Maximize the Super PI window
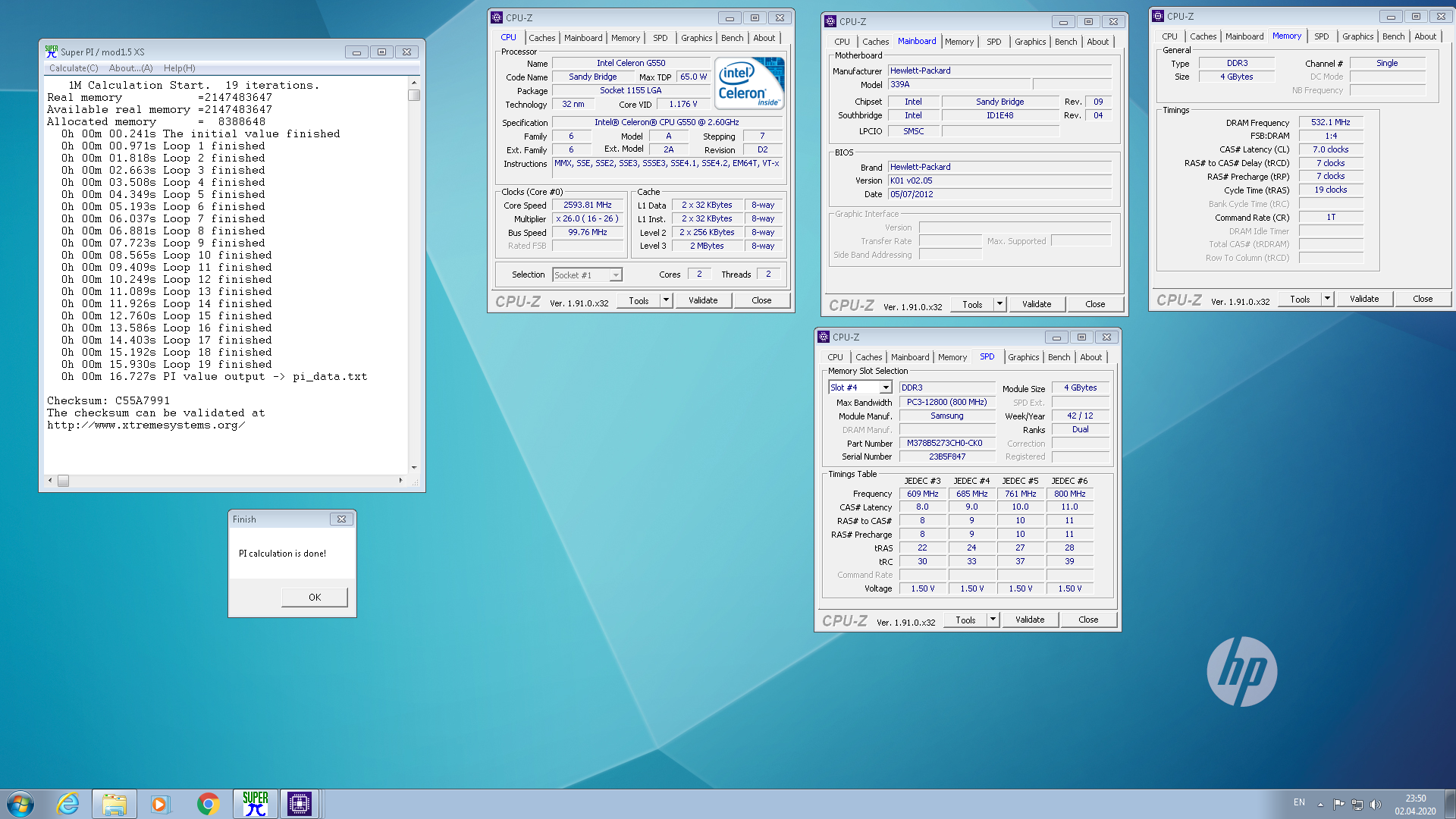 [x=381, y=52]
